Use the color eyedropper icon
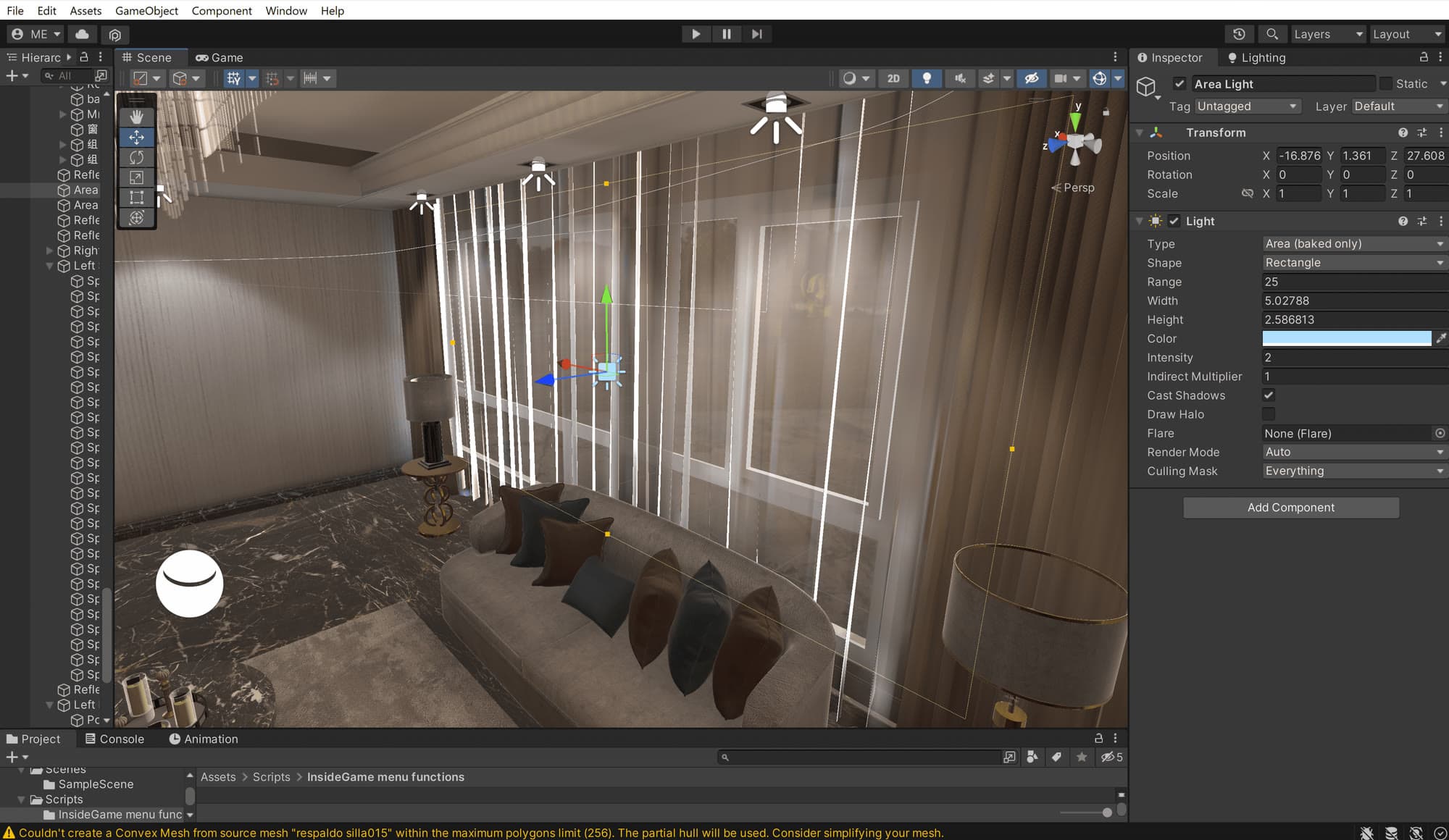This screenshot has height=840, width=1449. 1440,338
